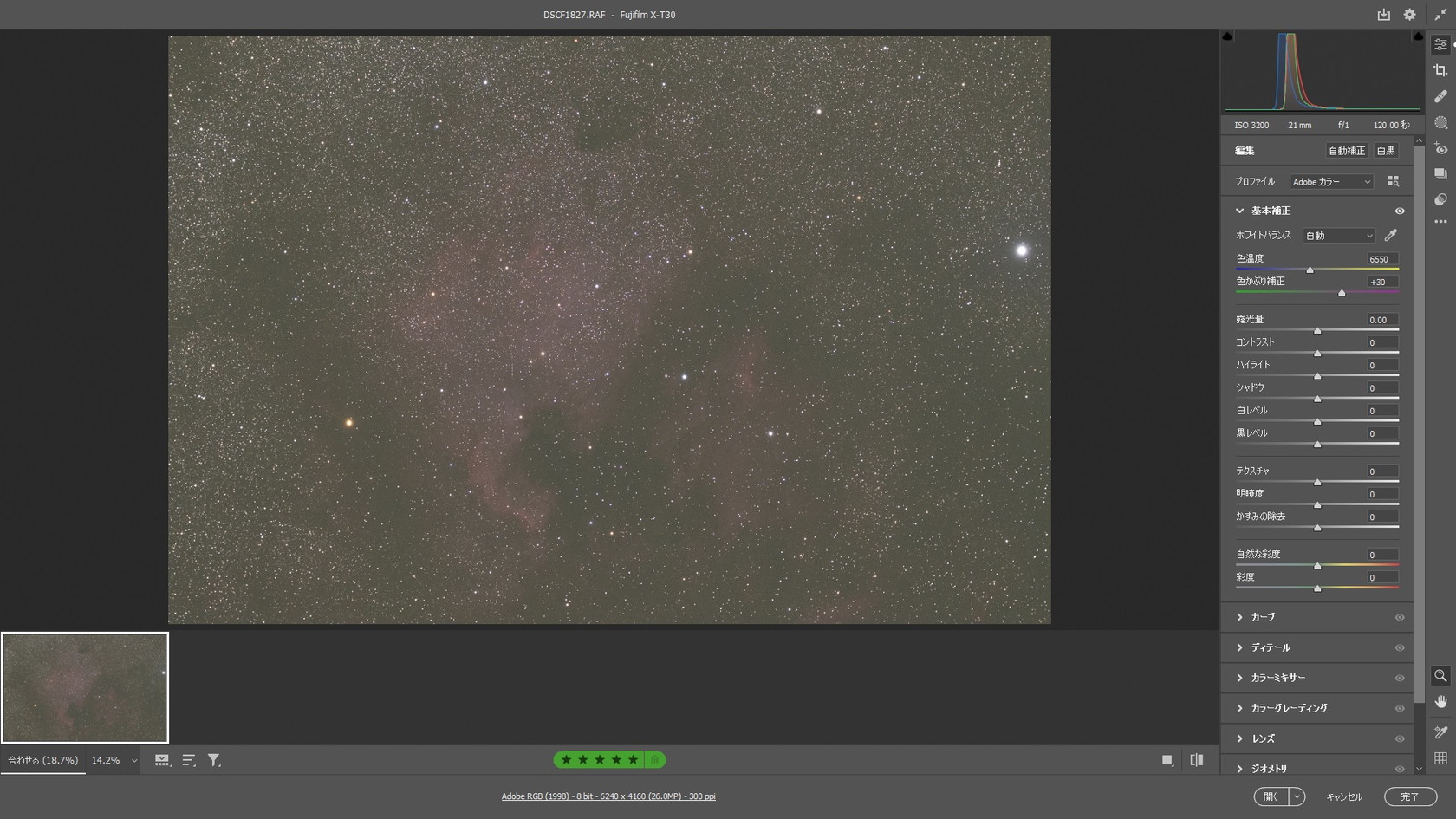Open the Adobe カラー profile dropdown
Screen dimensions: 1456x819
(1331, 182)
